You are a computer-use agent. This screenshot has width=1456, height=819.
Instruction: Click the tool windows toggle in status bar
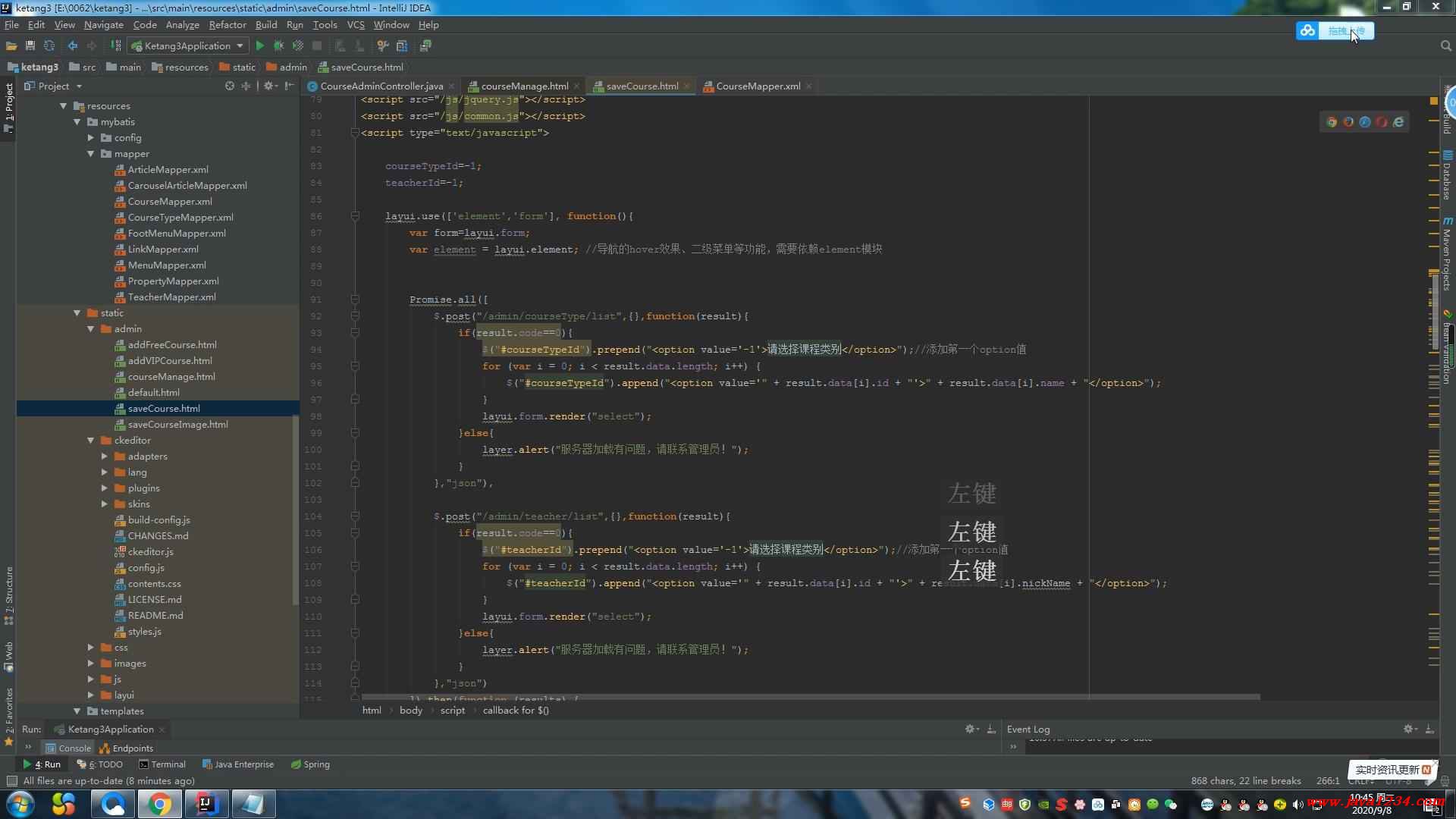(11, 780)
